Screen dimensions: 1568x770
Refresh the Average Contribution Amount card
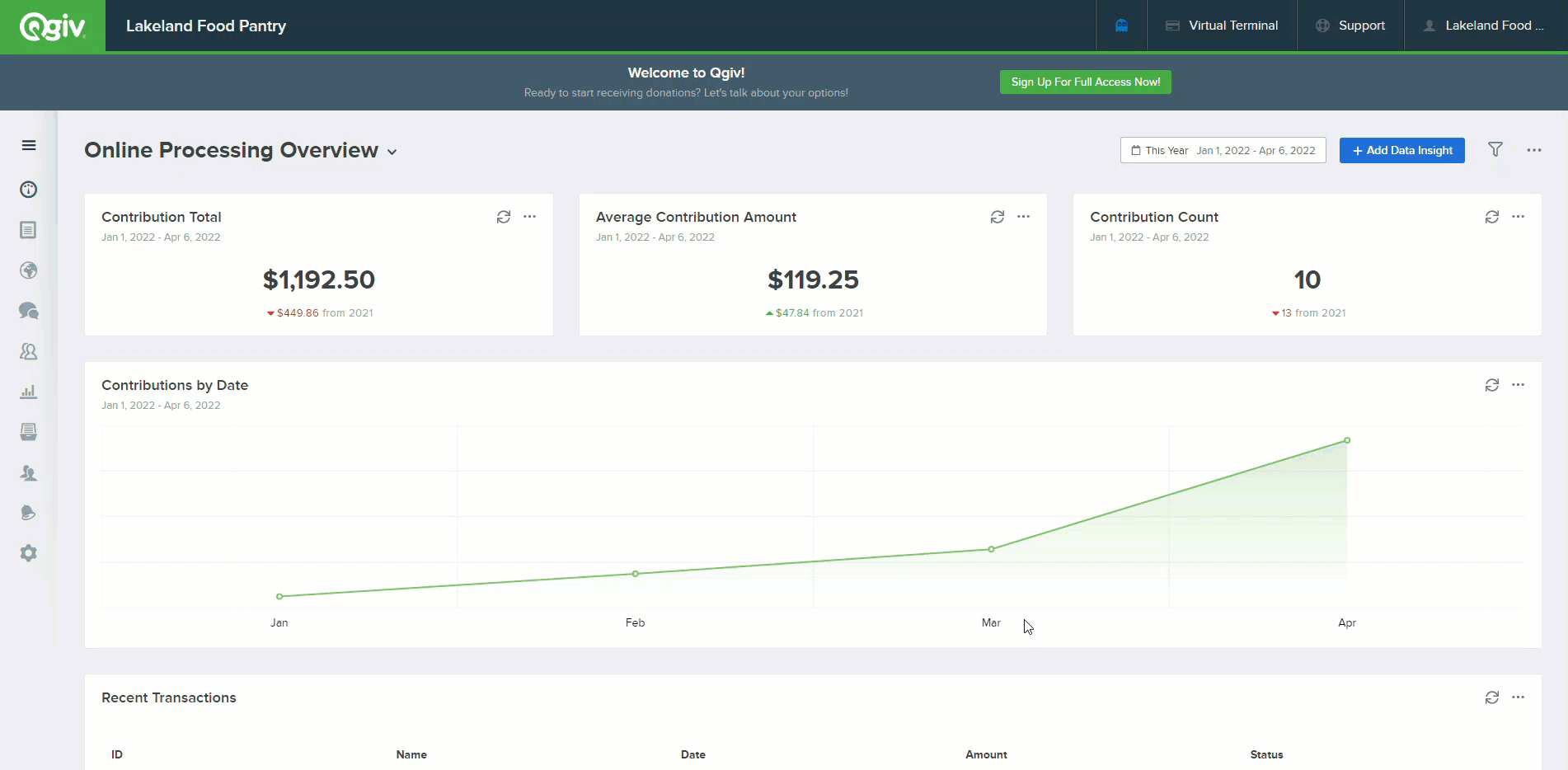[x=998, y=217]
